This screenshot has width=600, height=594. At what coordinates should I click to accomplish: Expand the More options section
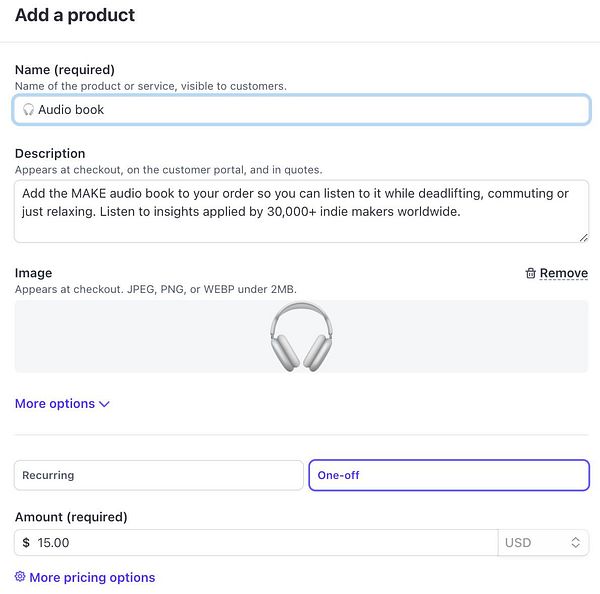pos(55,404)
